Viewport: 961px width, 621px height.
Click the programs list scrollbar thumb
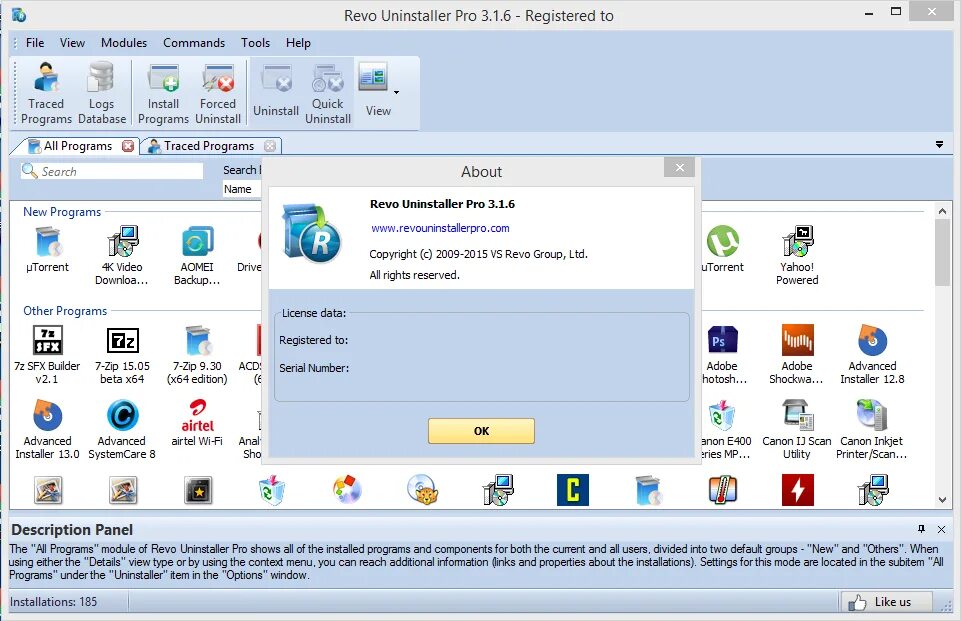pos(942,252)
